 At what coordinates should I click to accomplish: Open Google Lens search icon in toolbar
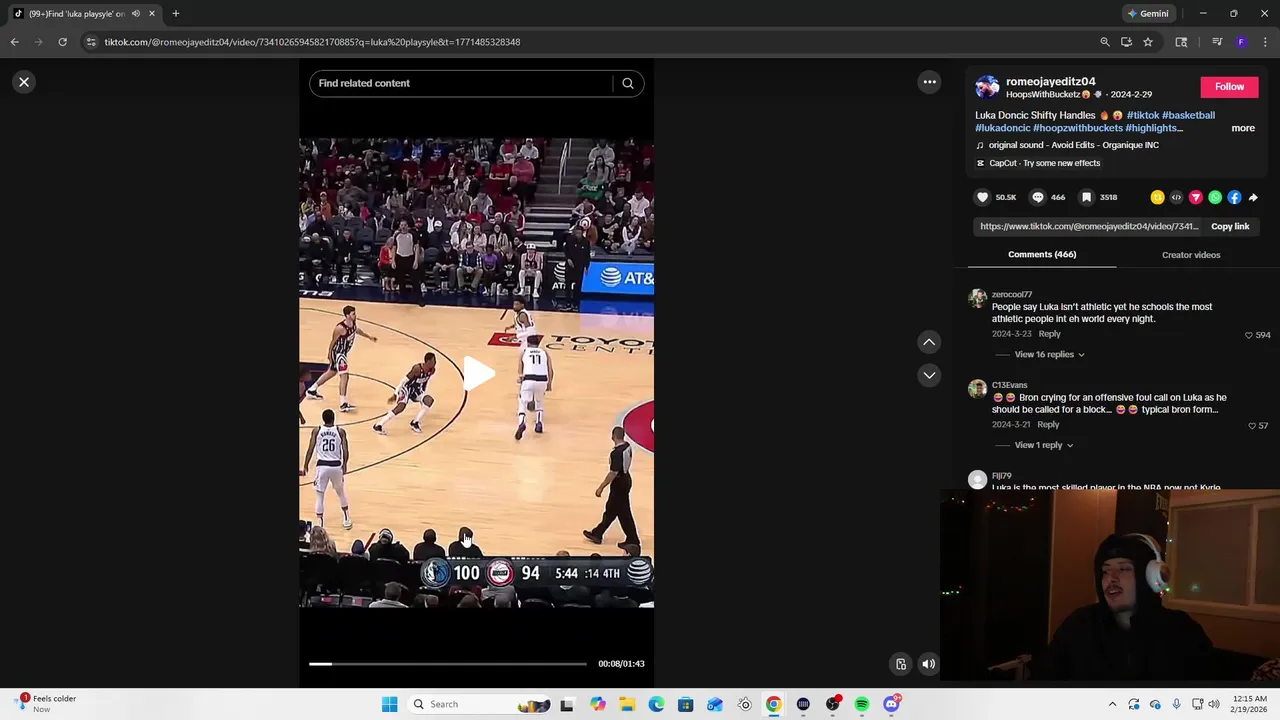pos(1181,42)
